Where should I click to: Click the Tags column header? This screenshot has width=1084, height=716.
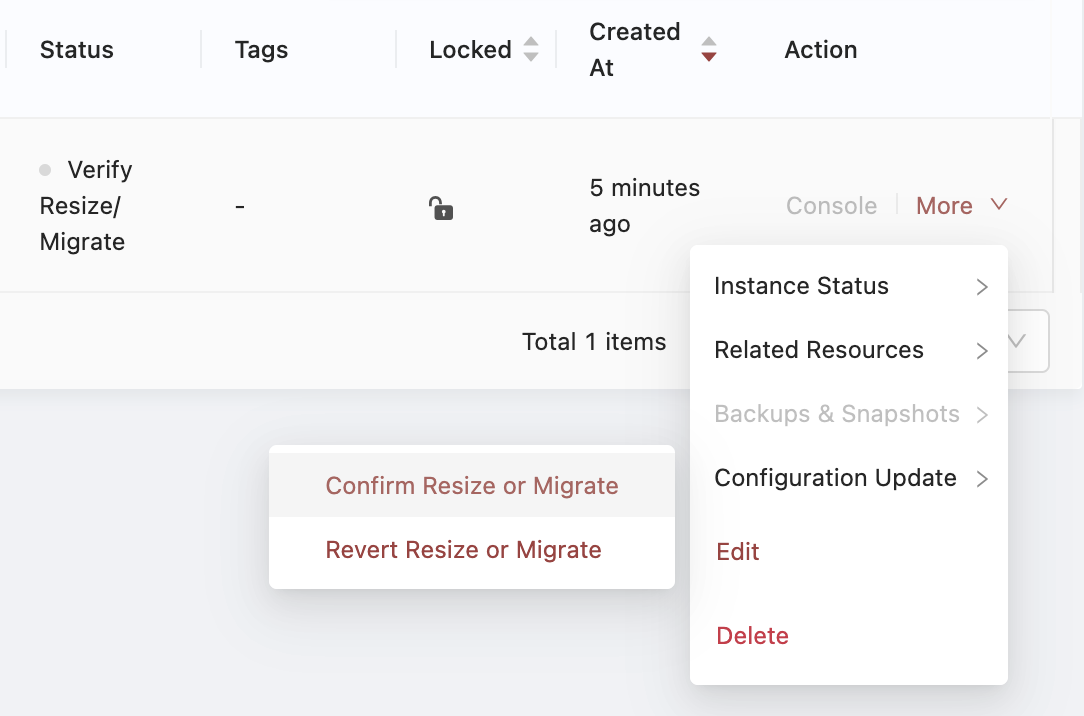click(x=261, y=50)
